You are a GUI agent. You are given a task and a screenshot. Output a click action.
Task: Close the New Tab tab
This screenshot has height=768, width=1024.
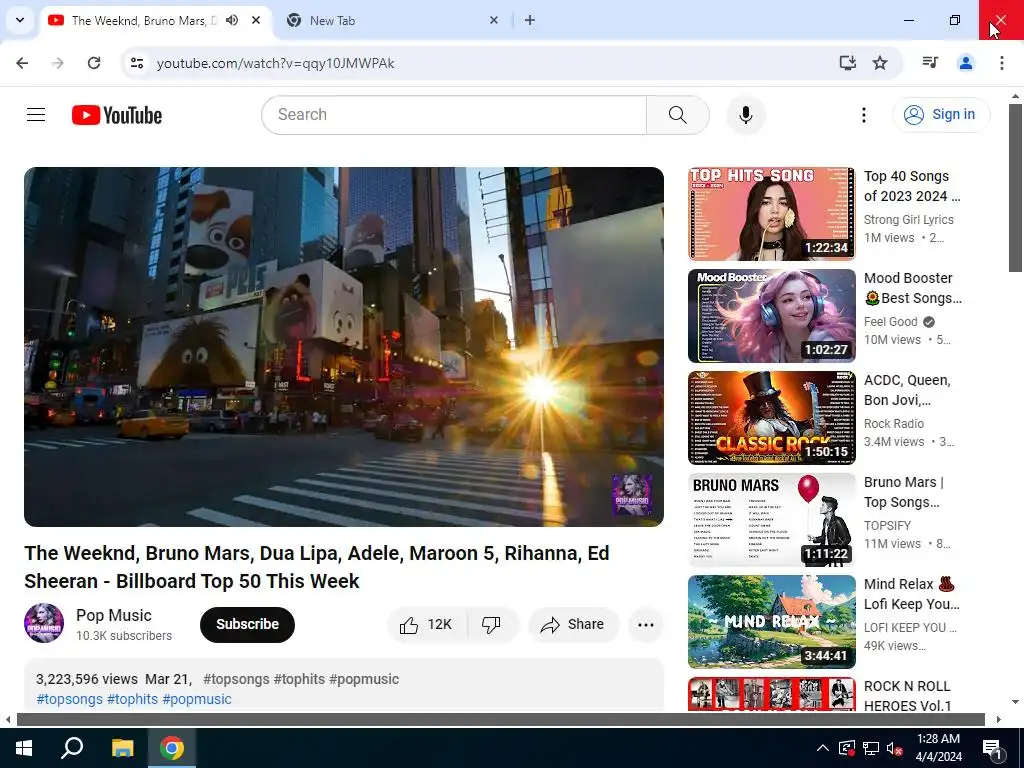(494, 20)
